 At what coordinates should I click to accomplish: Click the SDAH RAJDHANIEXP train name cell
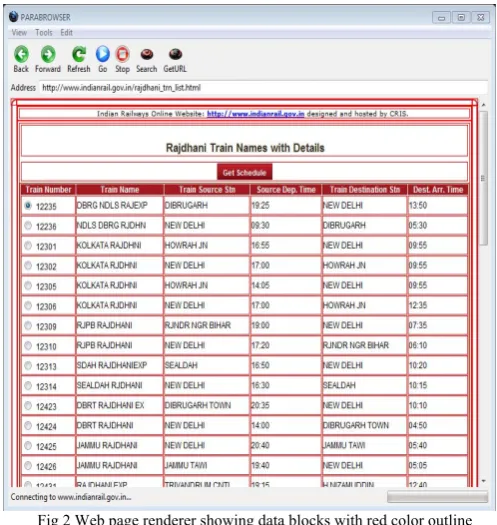coord(120,365)
